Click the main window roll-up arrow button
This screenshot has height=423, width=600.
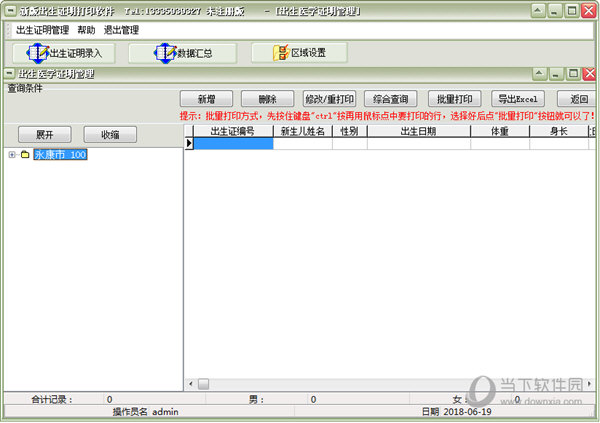click(x=538, y=11)
